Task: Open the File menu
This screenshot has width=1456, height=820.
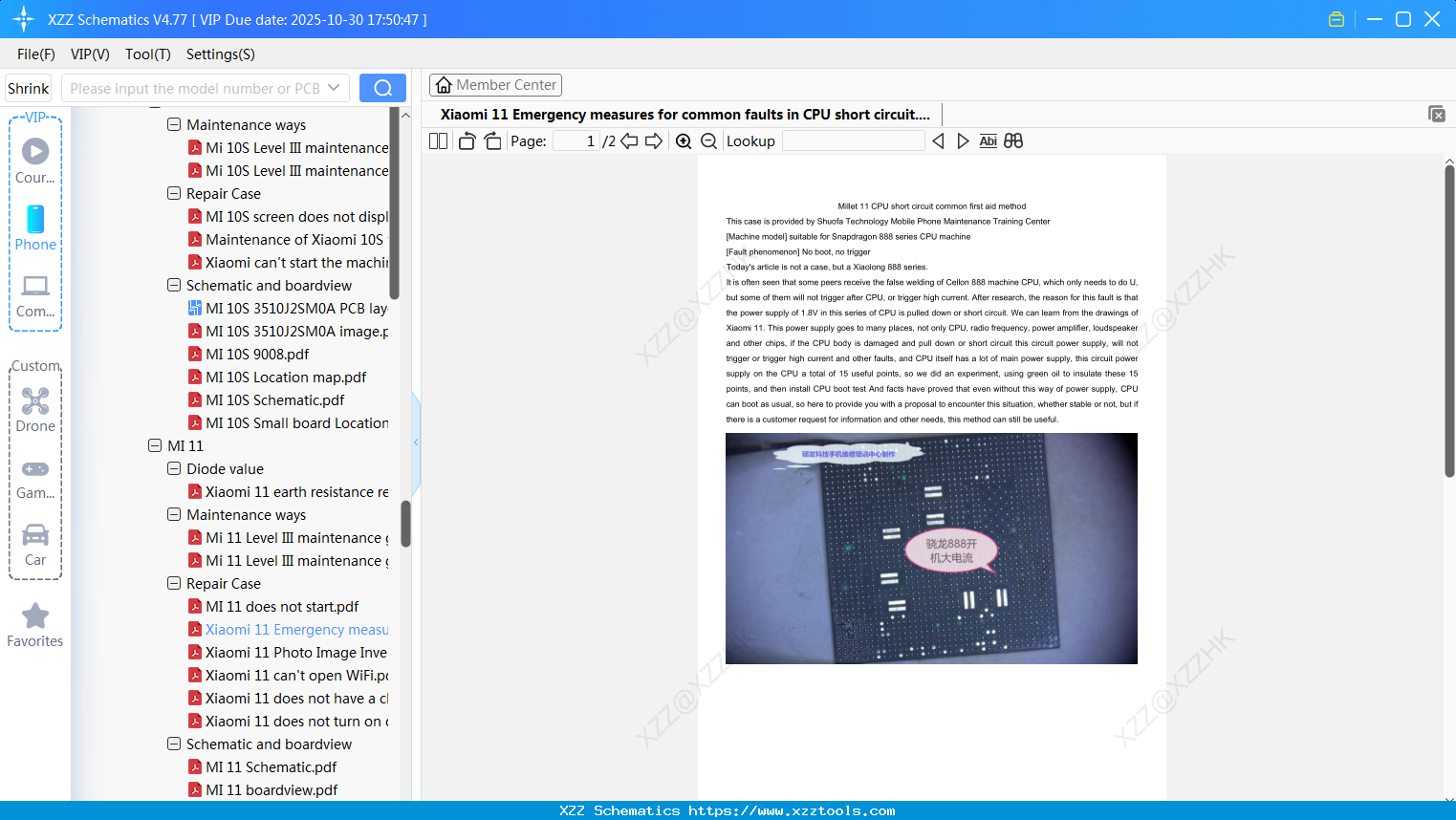Action: (x=36, y=54)
